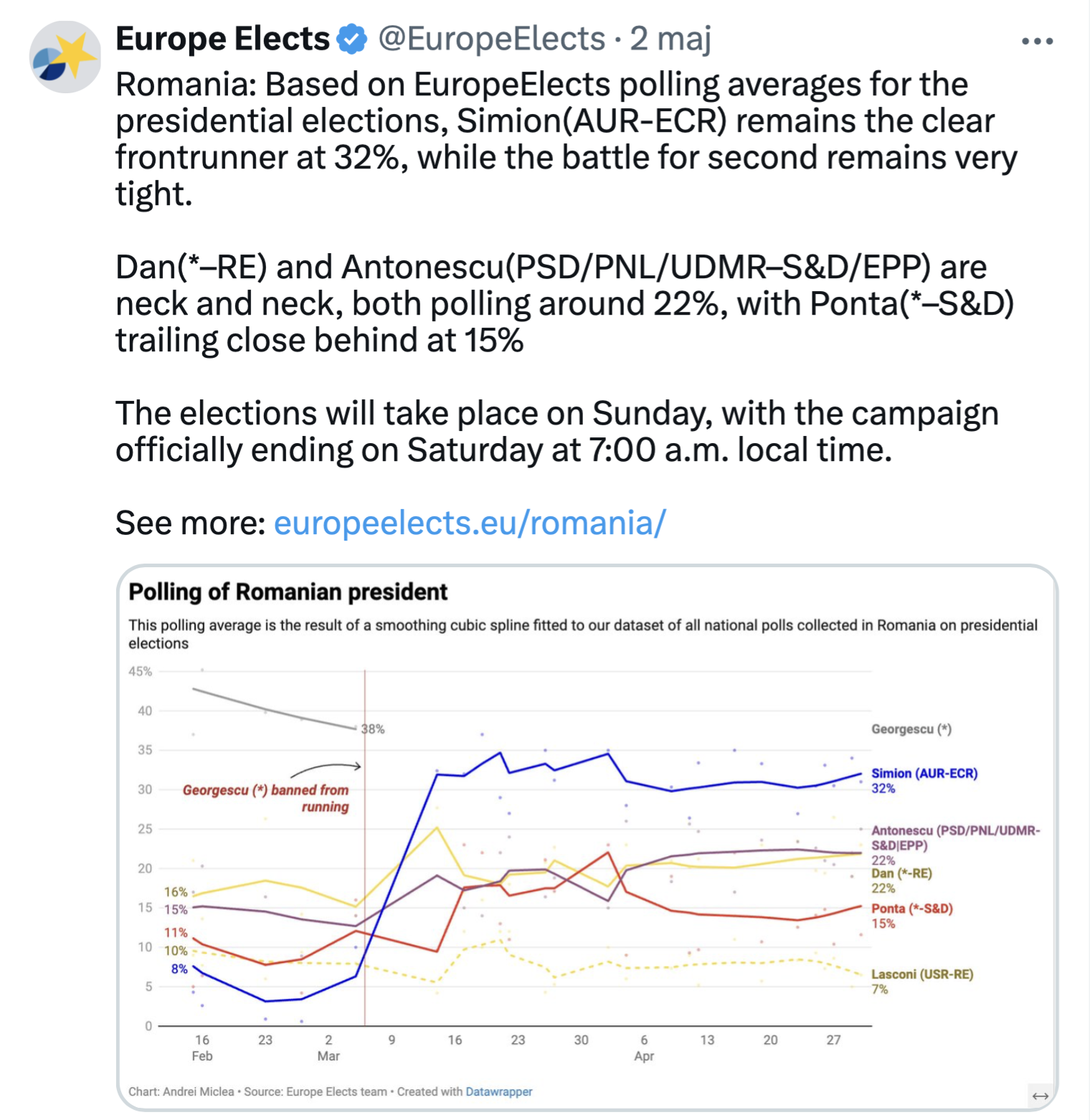Open the tweet date 2 maj
The height and width of the screenshot is (1120, 1090).
670,39
